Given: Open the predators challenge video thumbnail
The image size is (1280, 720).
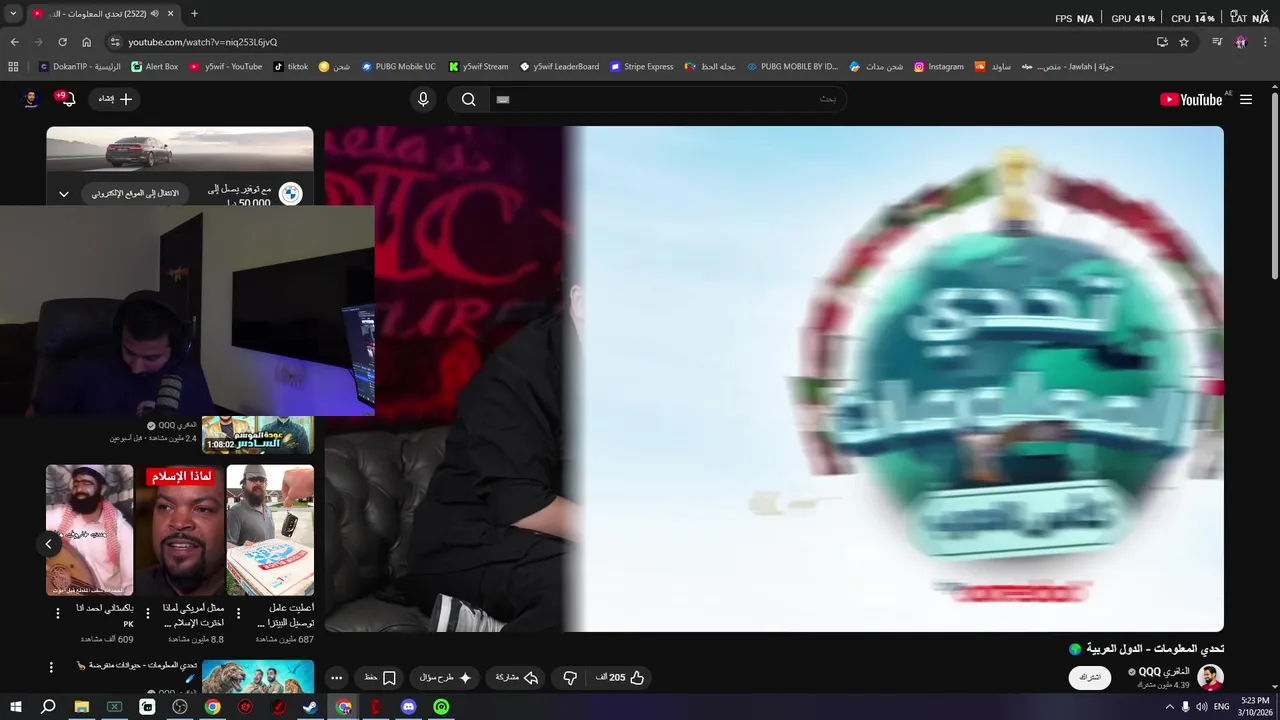Looking at the screenshot, I should (258, 676).
